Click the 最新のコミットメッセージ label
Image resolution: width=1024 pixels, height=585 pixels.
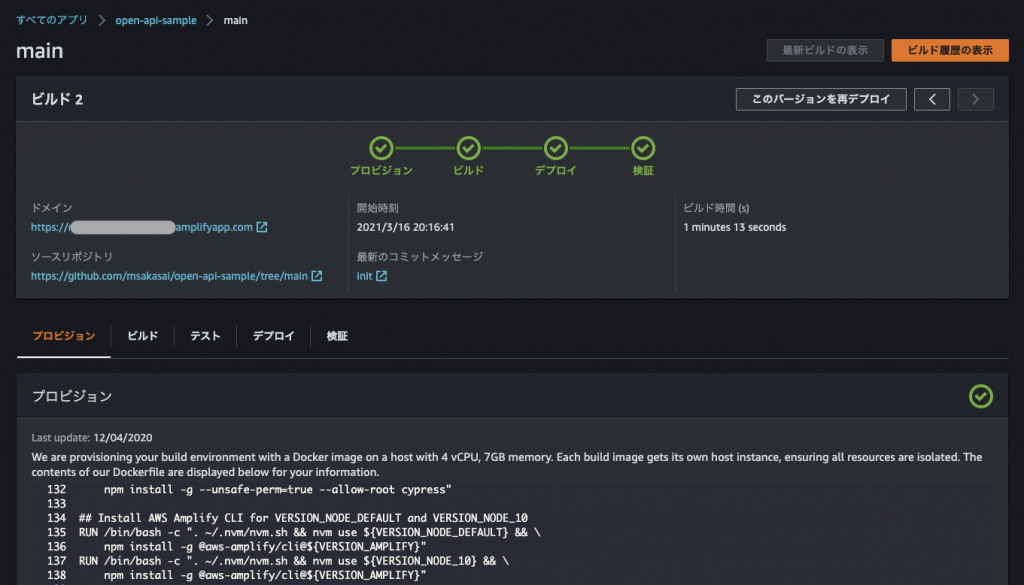click(x=420, y=257)
